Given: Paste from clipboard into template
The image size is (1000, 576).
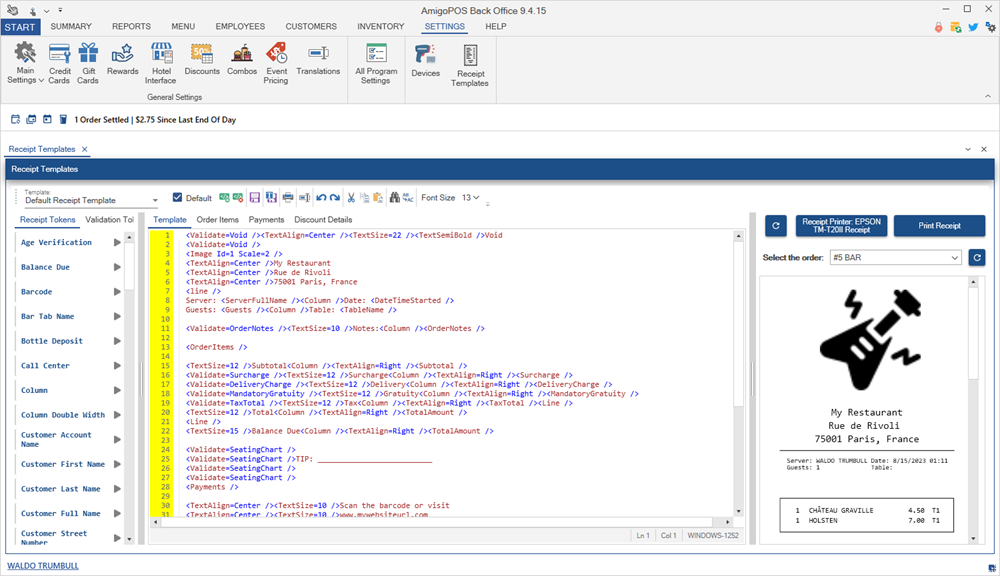Looking at the screenshot, I should pyautogui.click(x=378, y=198).
